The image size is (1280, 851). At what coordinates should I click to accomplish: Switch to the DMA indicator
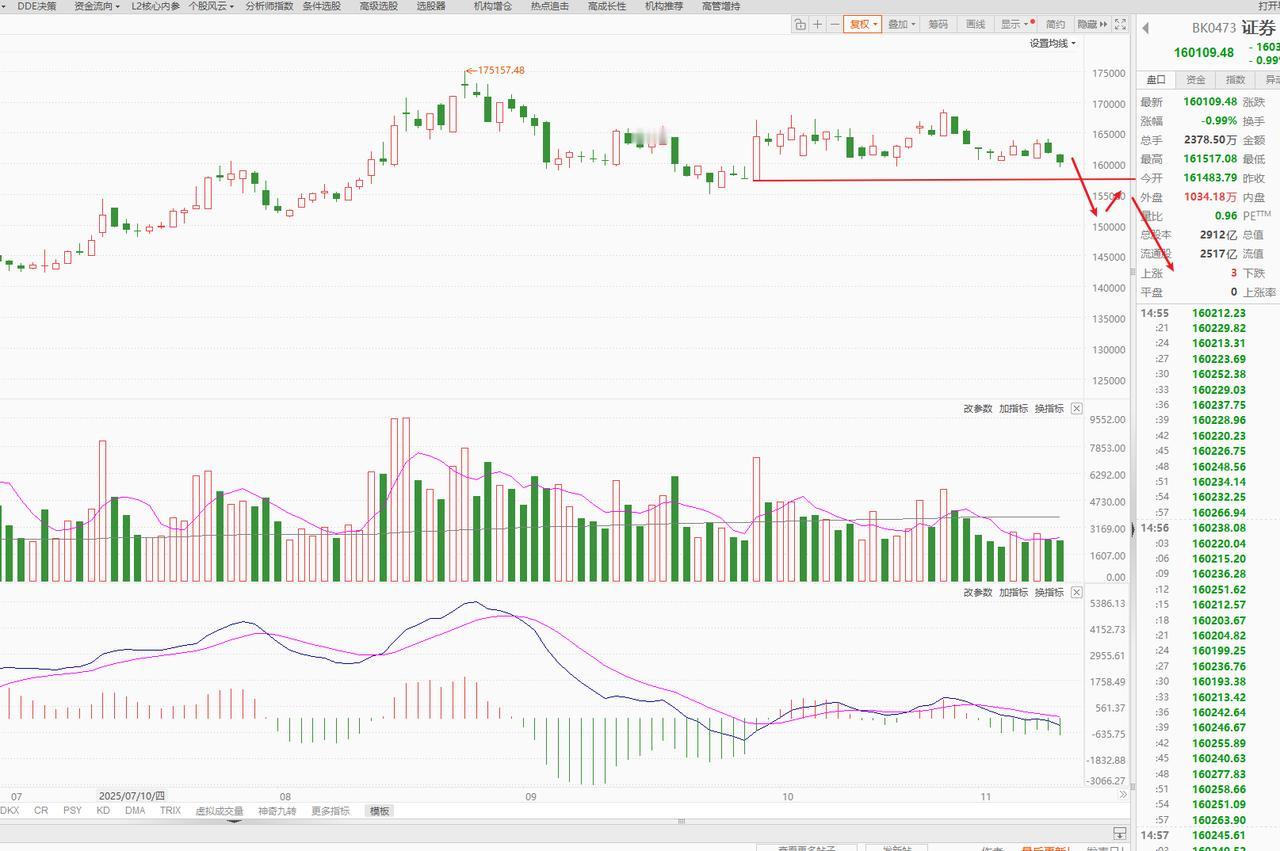pyautogui.click(x=135, y=811)
